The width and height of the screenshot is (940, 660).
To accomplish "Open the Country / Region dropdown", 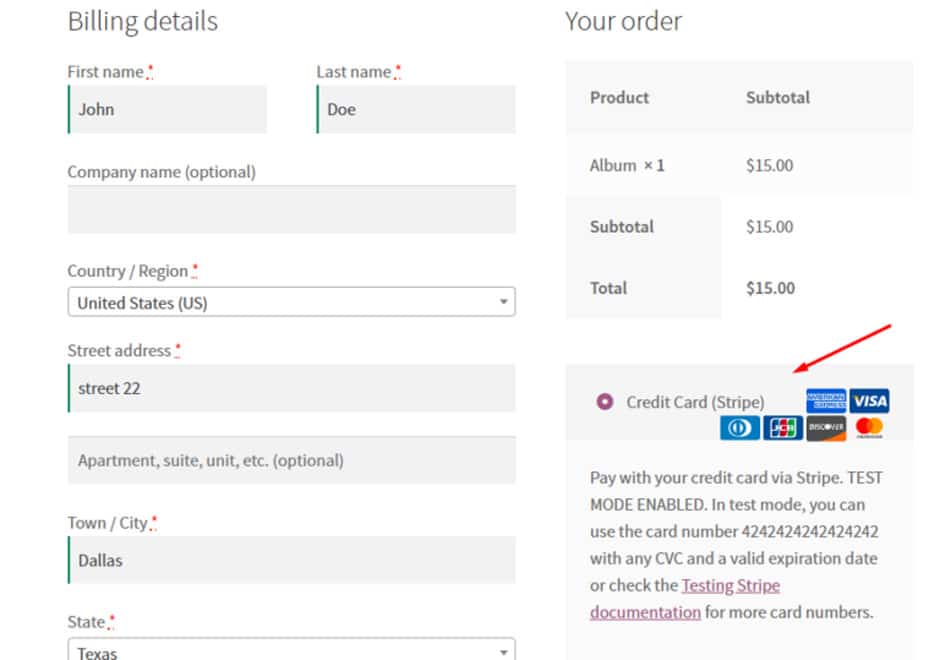I will pos(505,301).
